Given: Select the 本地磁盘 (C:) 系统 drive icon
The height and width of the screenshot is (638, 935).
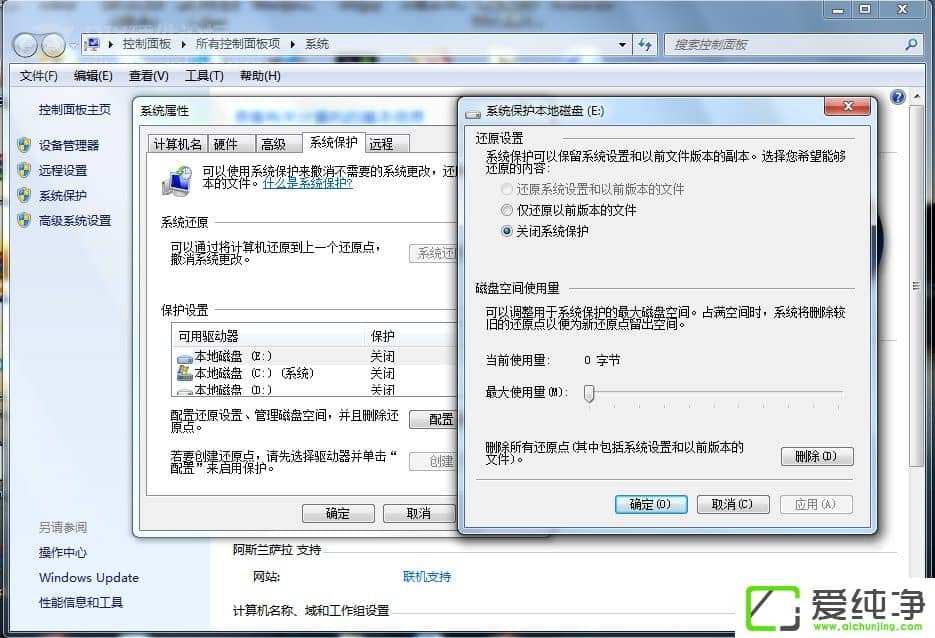Looking at the screenshot, I should [186, 372].
